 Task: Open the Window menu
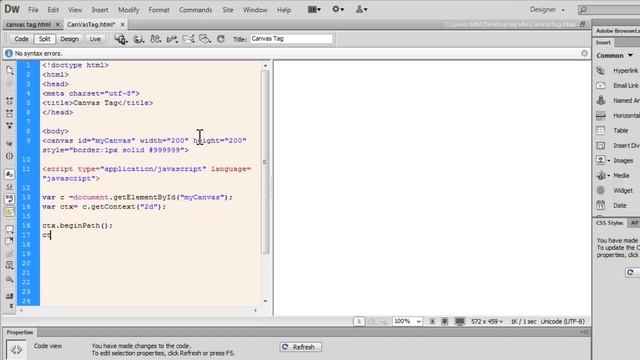(x=255, y=10)
